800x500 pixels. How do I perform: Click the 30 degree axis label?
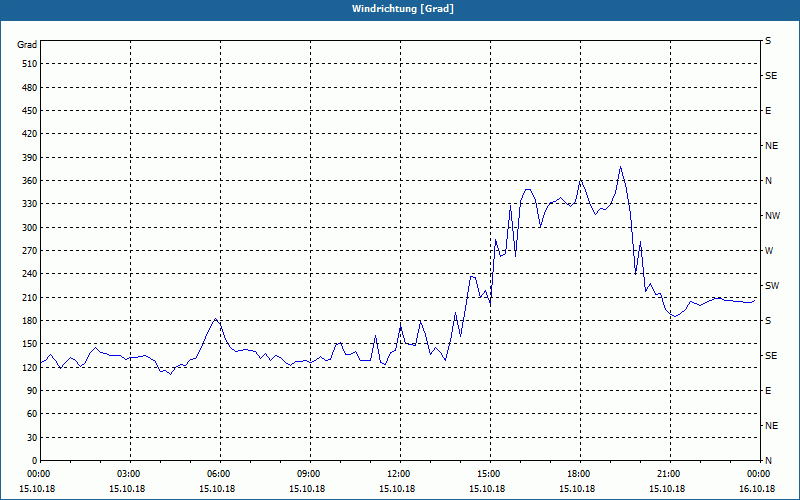(x=32, y=438)
